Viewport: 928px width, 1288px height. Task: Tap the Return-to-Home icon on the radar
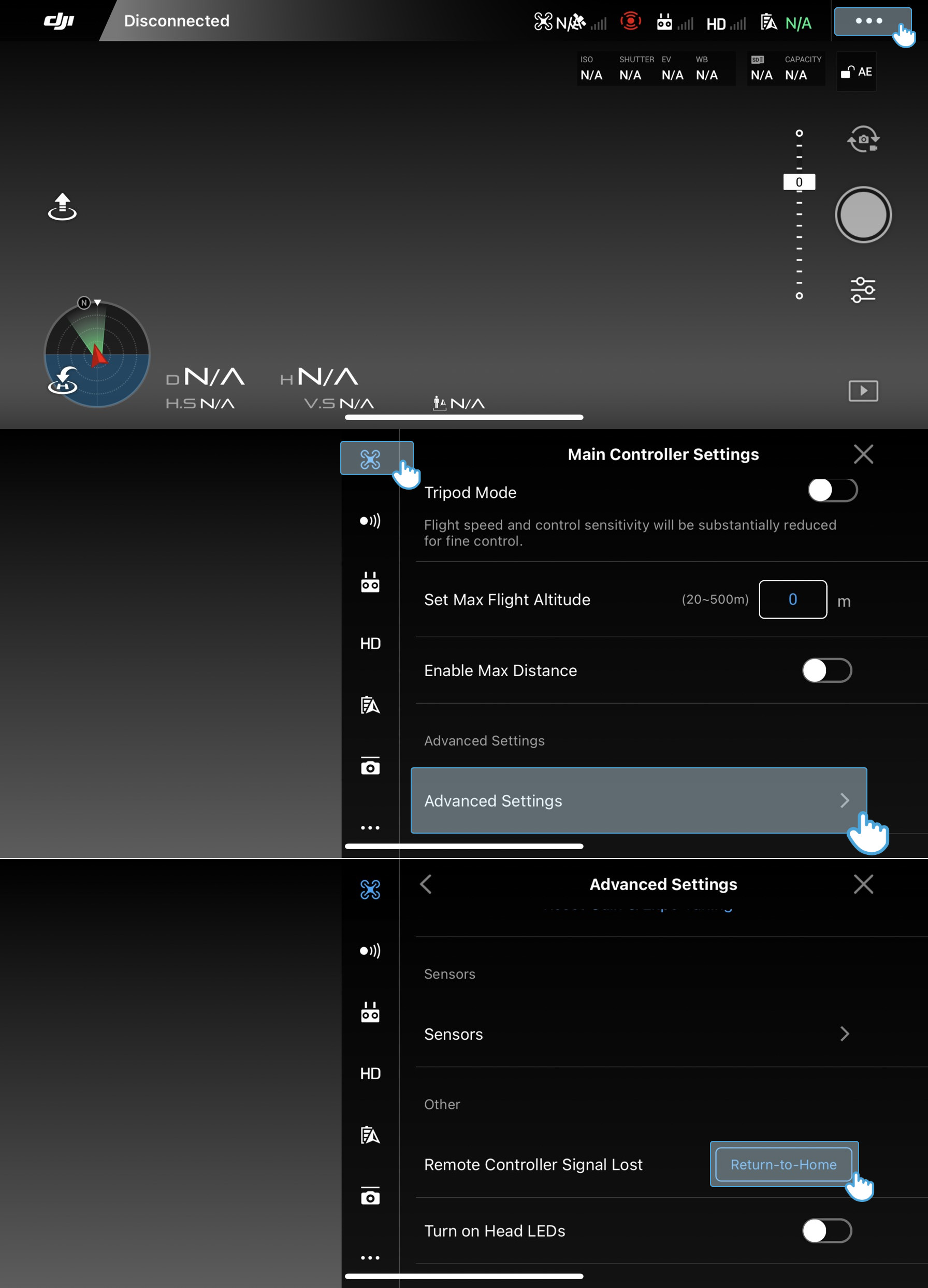[x=63, y=381]
